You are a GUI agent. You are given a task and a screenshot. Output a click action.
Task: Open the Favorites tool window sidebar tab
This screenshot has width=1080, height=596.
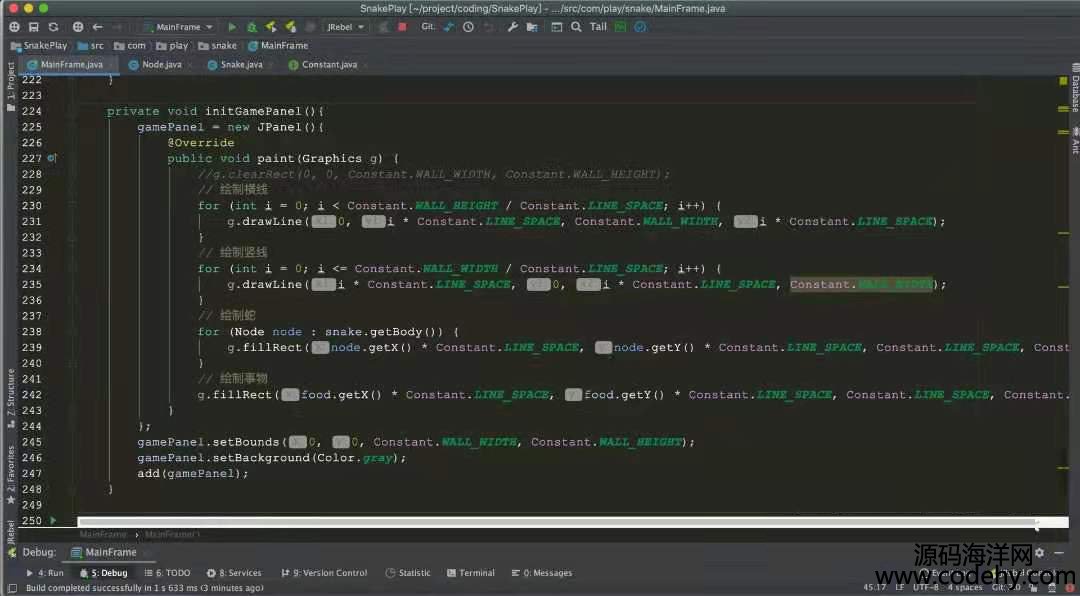pyautogui.click(x=10, y=473)
